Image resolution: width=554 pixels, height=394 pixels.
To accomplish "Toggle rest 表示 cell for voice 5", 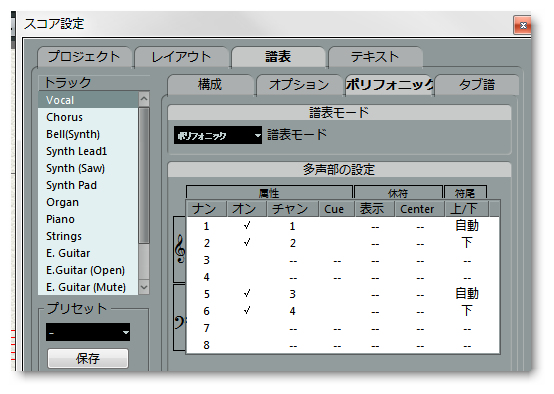I will click(375, 294).
